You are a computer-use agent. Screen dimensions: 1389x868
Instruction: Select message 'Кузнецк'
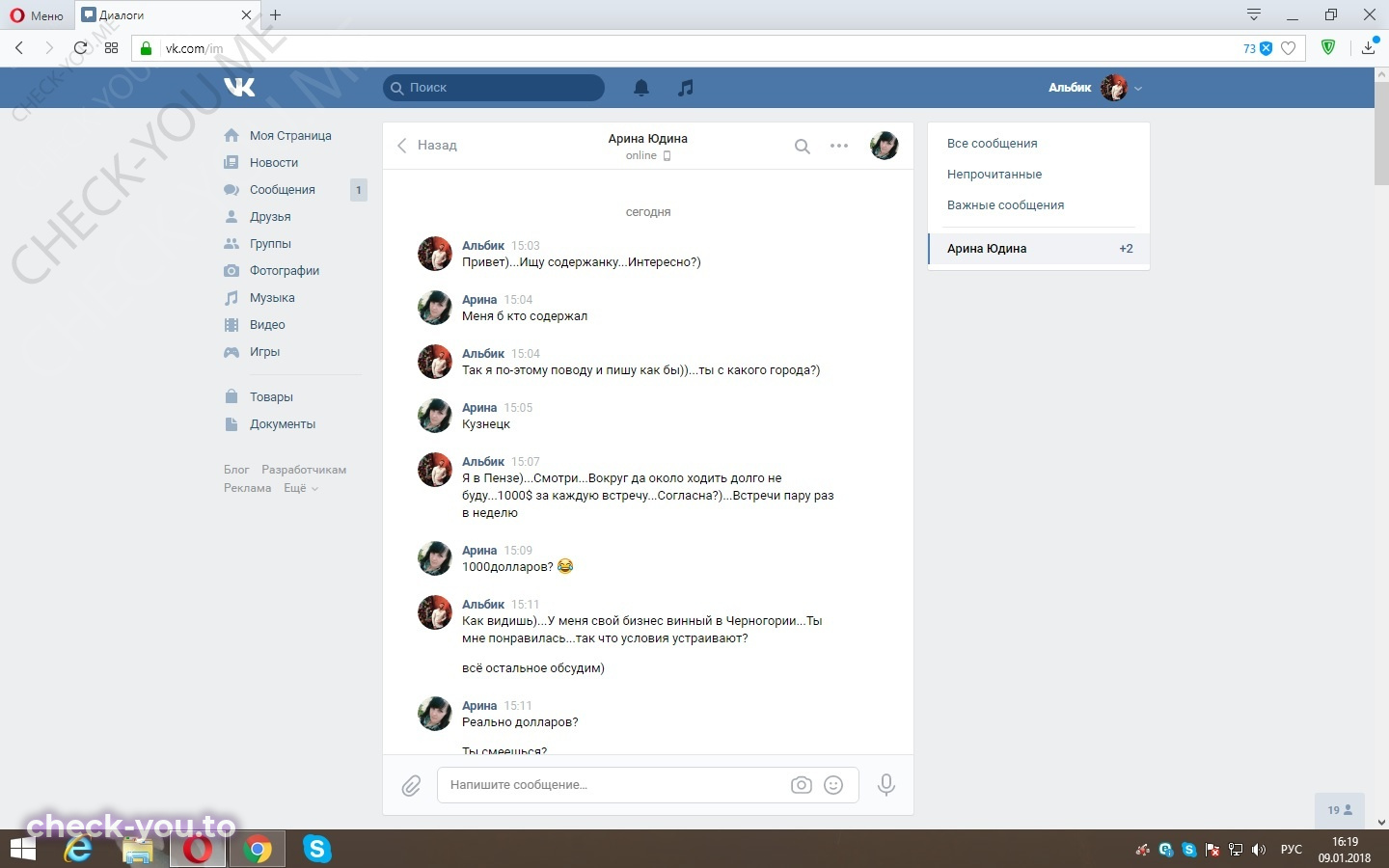point(486,424)
